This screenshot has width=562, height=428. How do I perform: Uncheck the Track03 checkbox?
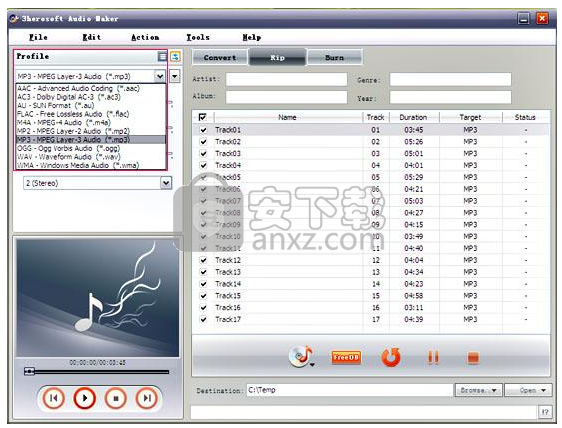[x=203, y=153]
